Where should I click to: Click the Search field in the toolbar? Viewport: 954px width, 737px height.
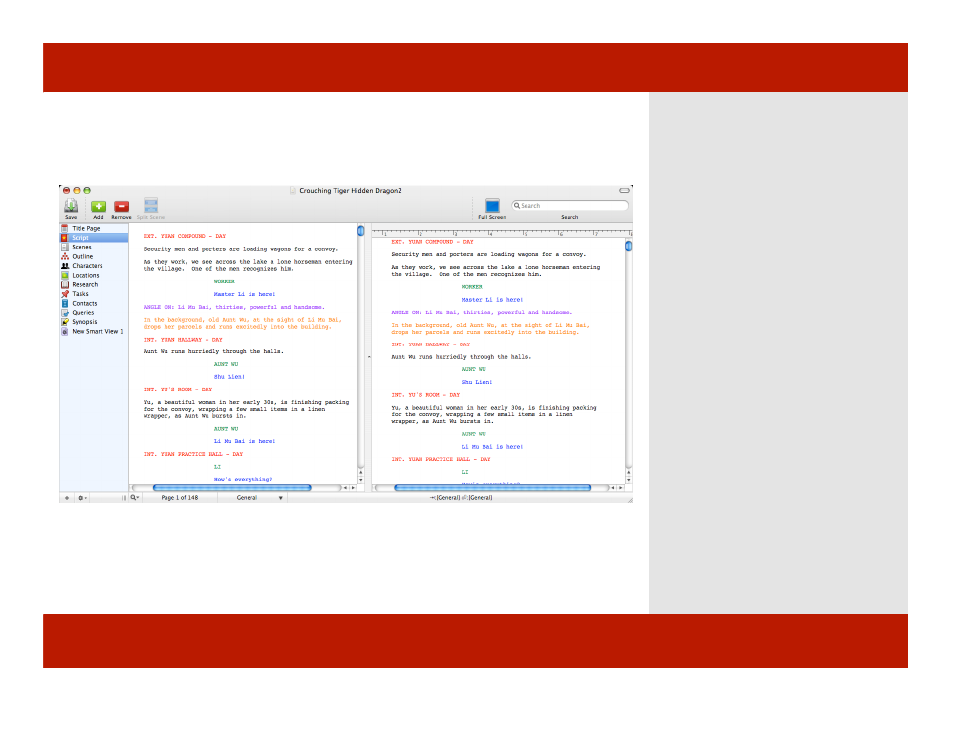tap(569, 206)
